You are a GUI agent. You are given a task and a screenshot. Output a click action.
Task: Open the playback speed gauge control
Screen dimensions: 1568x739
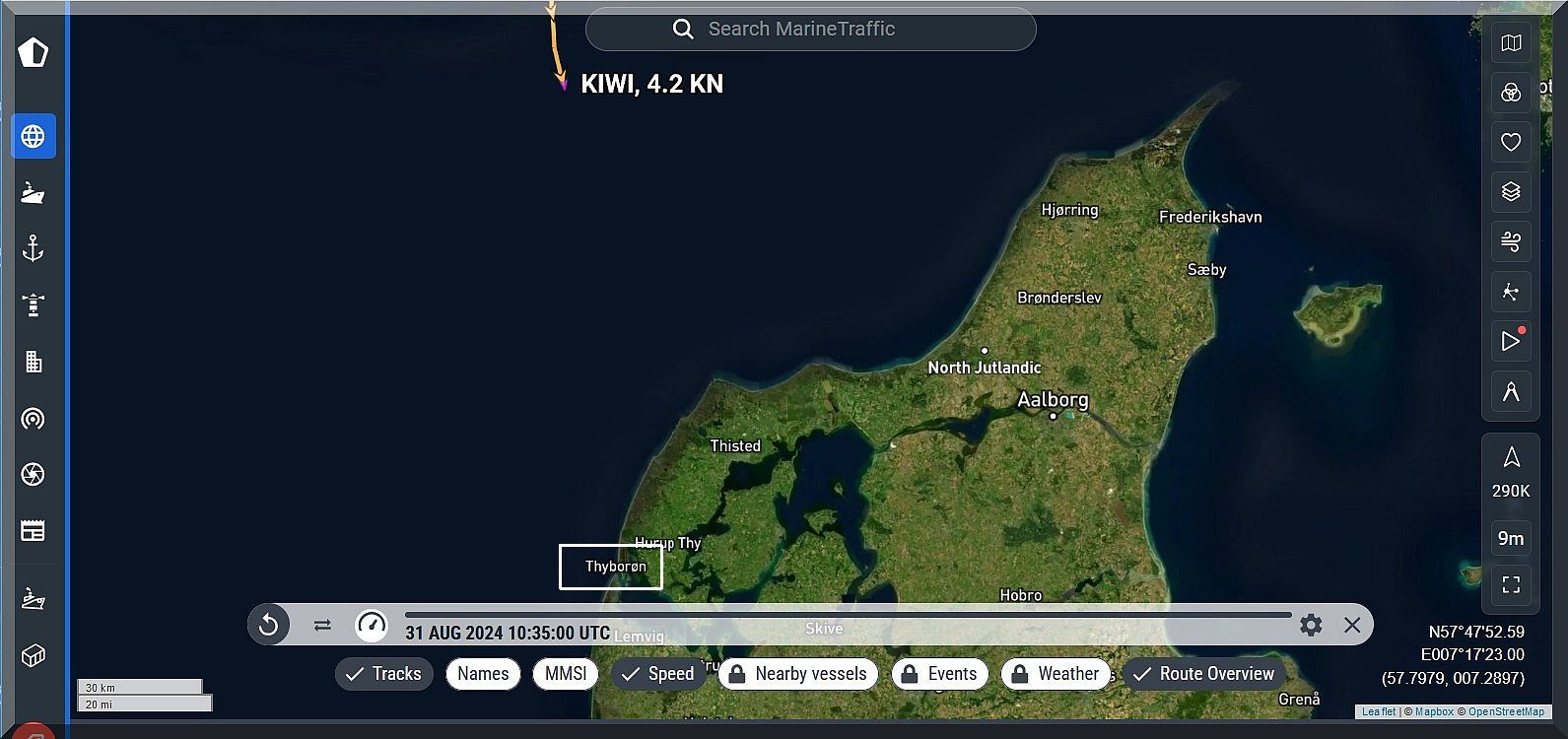tap(372, 625)
